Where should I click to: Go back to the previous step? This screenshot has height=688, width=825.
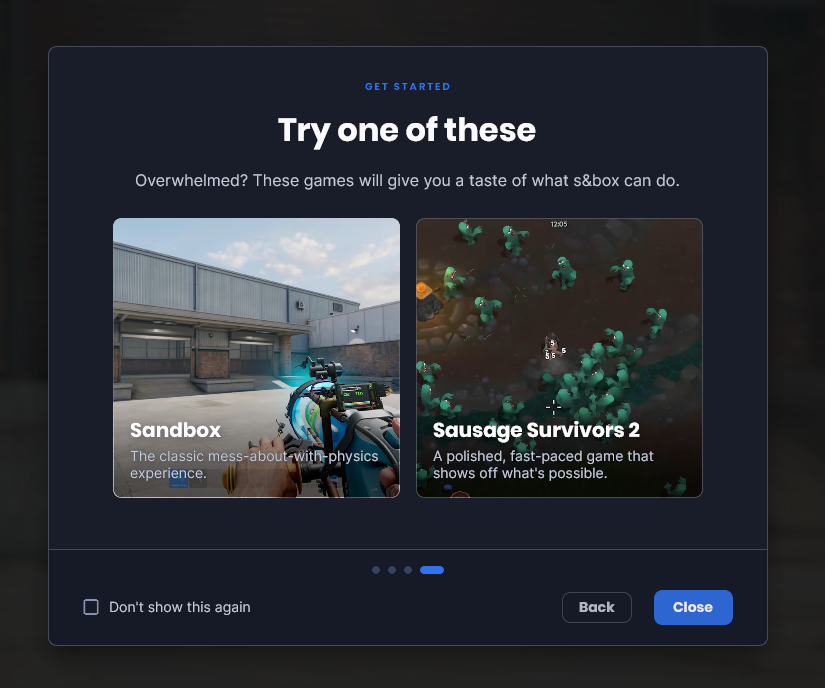tap(597, 608)
